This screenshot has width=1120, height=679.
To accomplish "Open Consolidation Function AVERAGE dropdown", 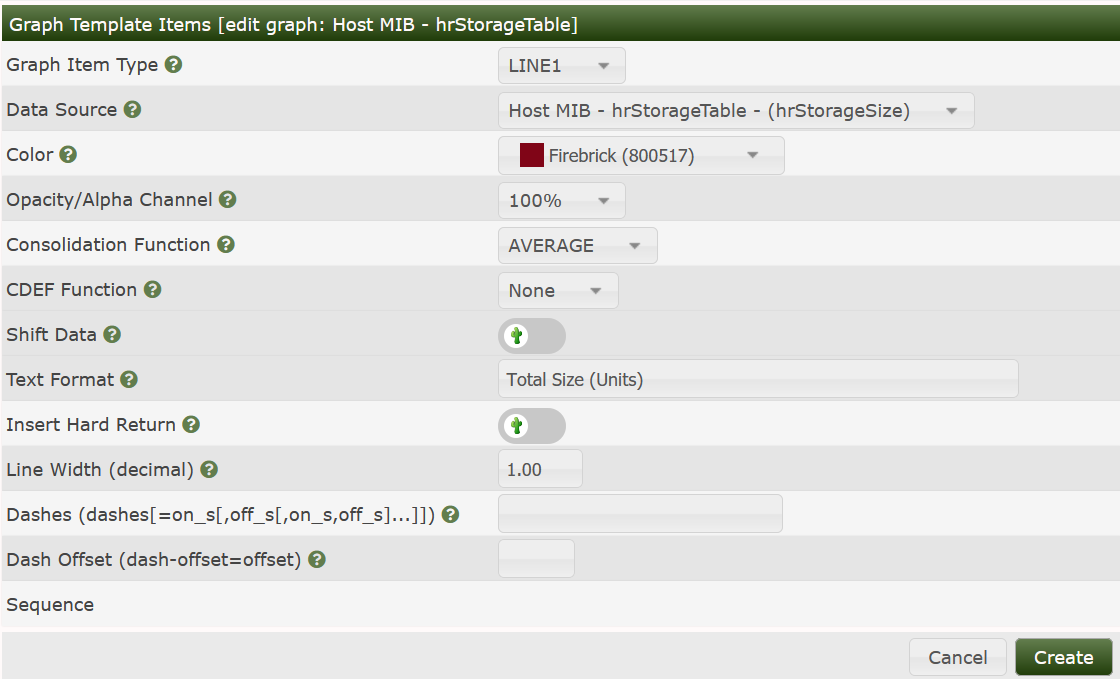I will 577,246.
